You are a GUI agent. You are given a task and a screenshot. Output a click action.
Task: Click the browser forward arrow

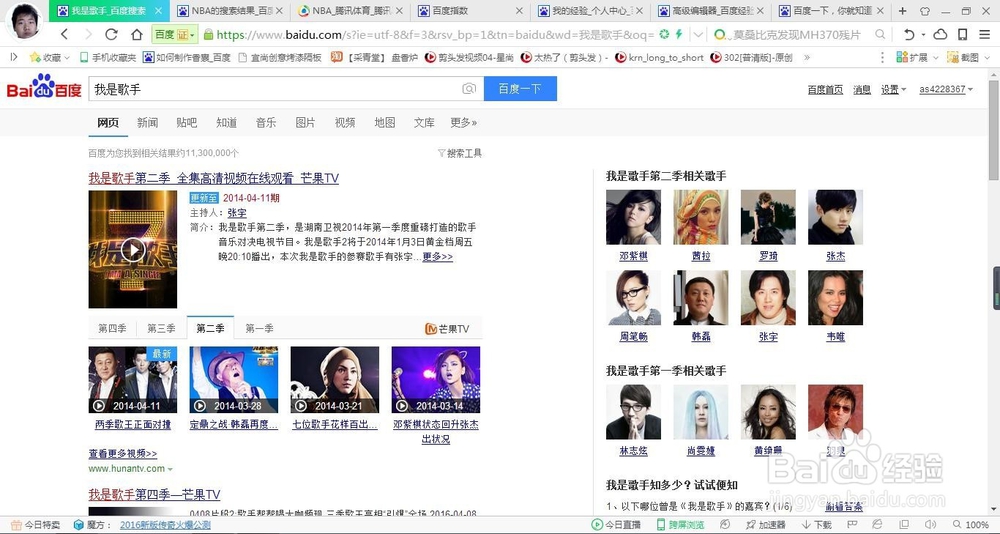tap(88, 34)
